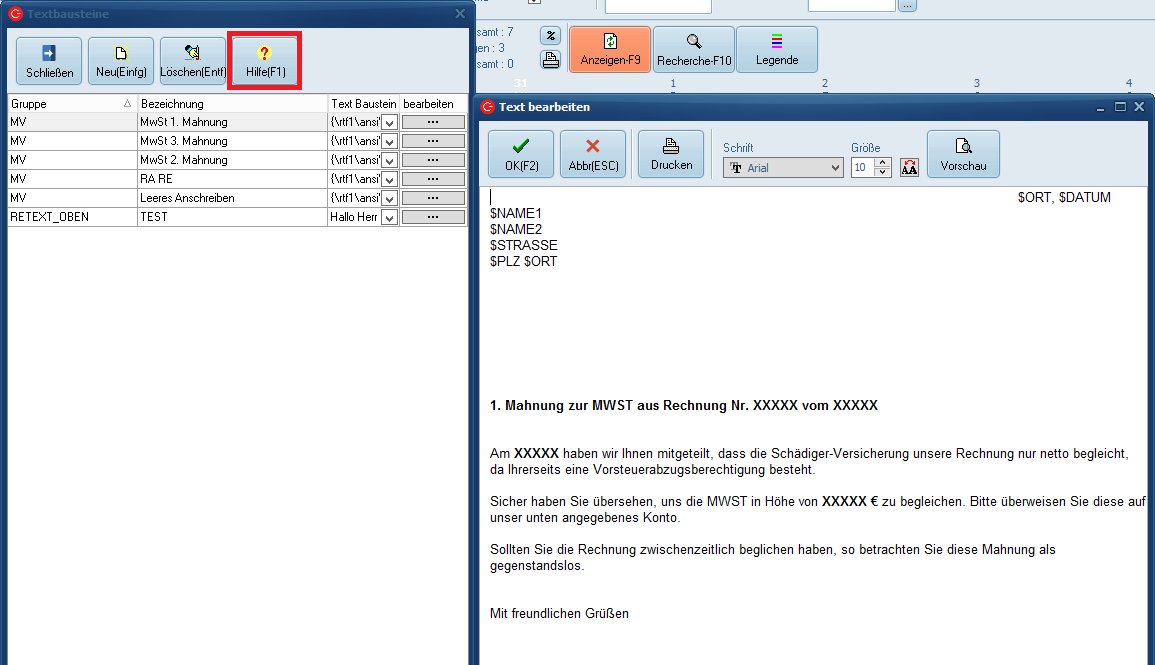Increase the Größe font size value
The height and width of the screenshot is (665, 1155).
883,163
